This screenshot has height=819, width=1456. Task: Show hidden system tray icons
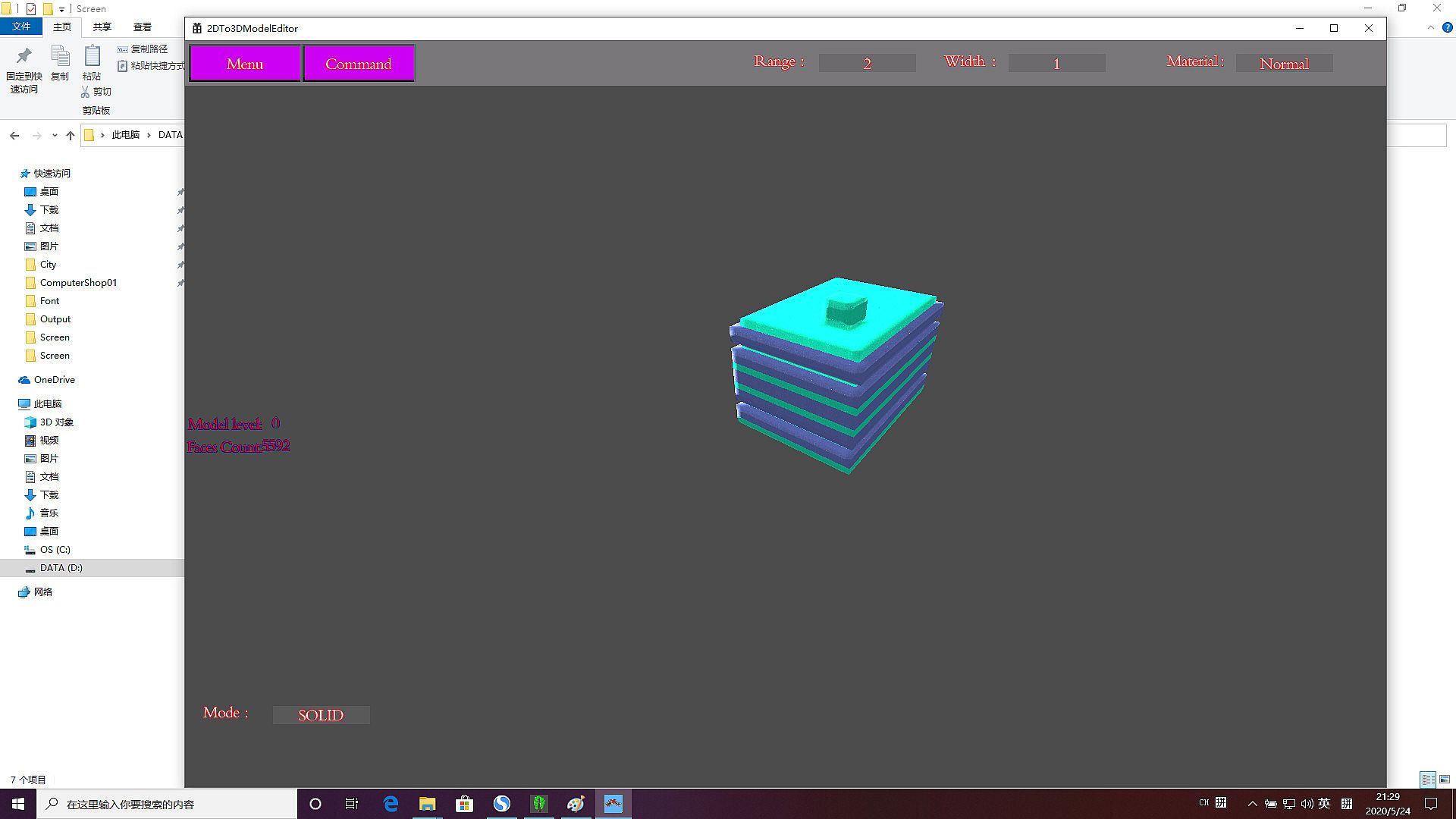(1252, 804)
